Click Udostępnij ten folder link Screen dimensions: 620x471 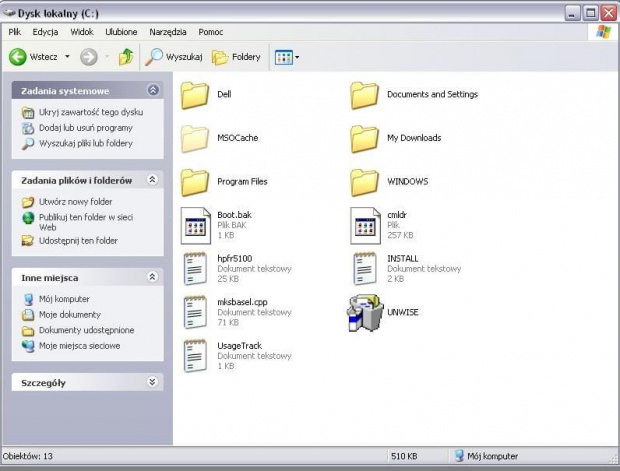78,240
